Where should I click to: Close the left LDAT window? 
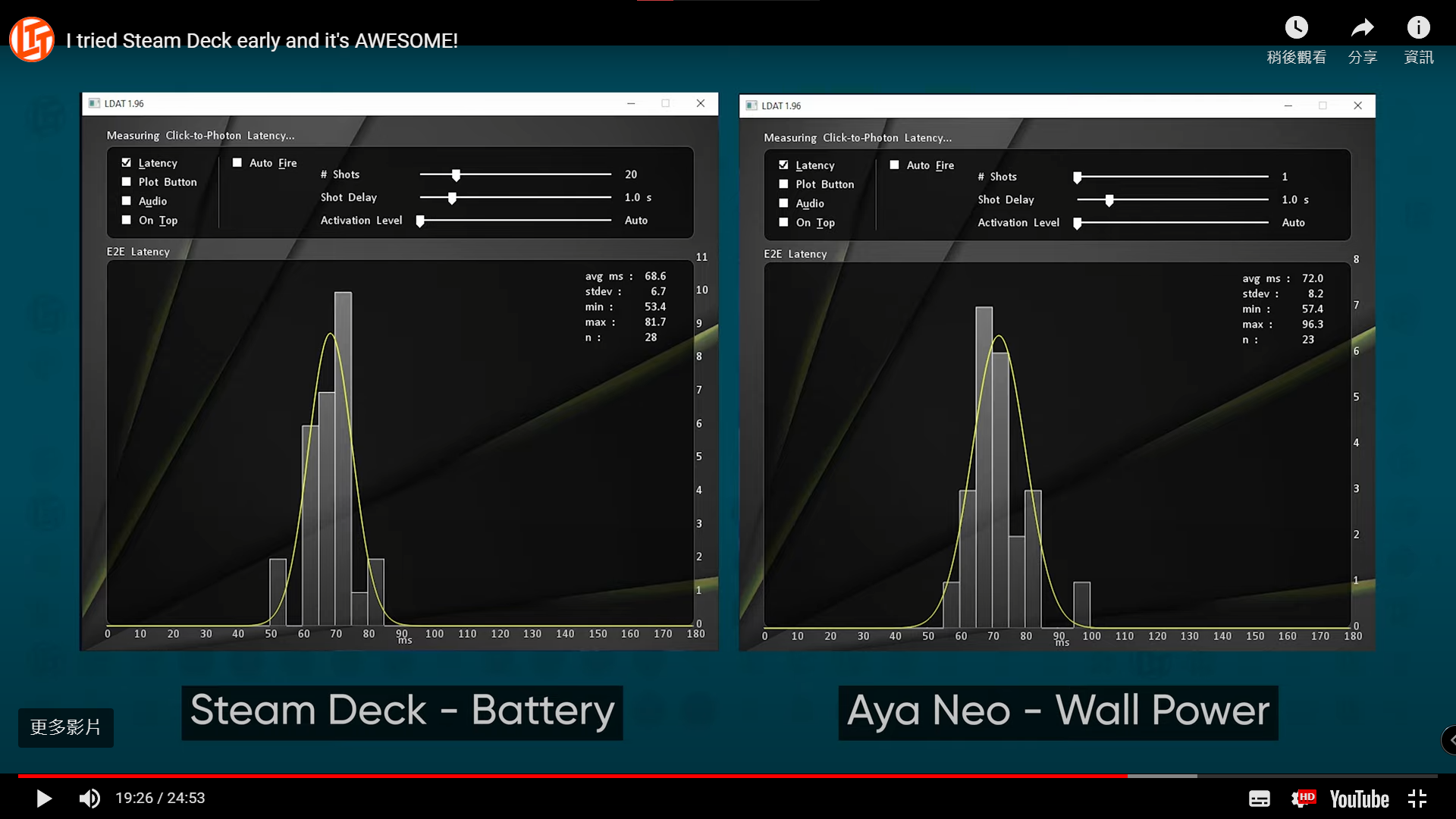click(701, 104)
